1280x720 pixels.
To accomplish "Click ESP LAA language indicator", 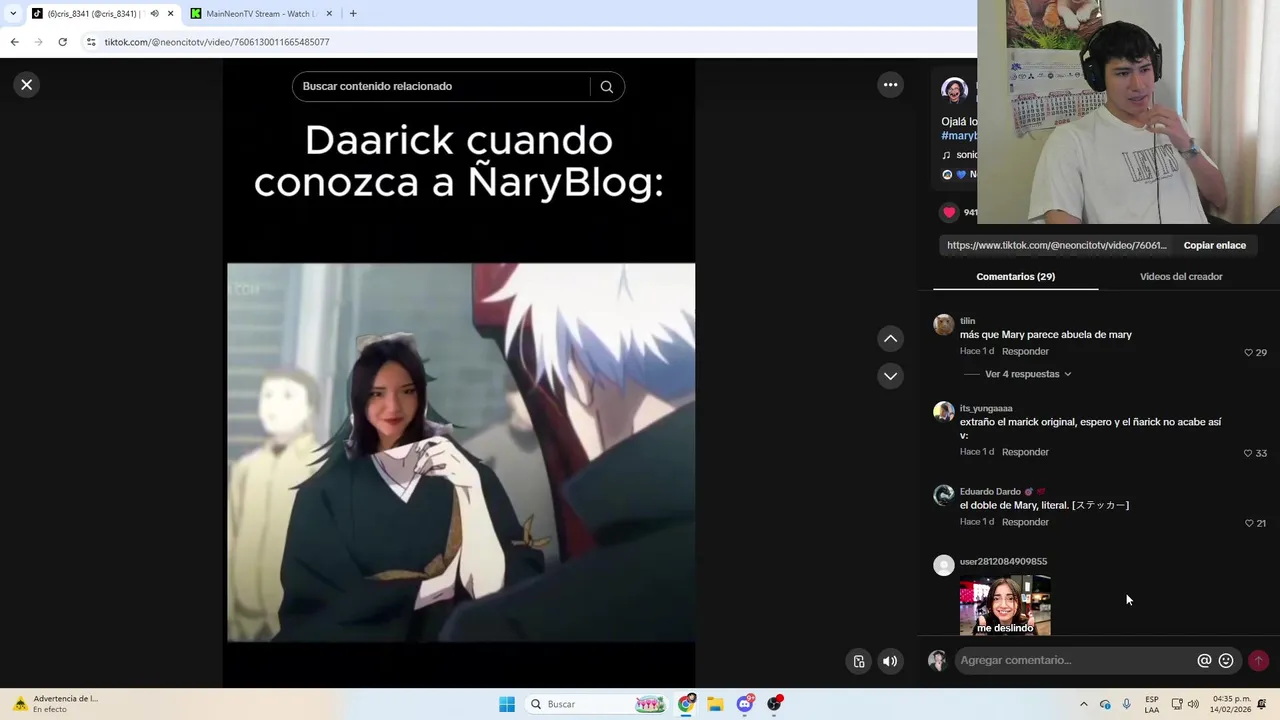I will pos(1152,704).
